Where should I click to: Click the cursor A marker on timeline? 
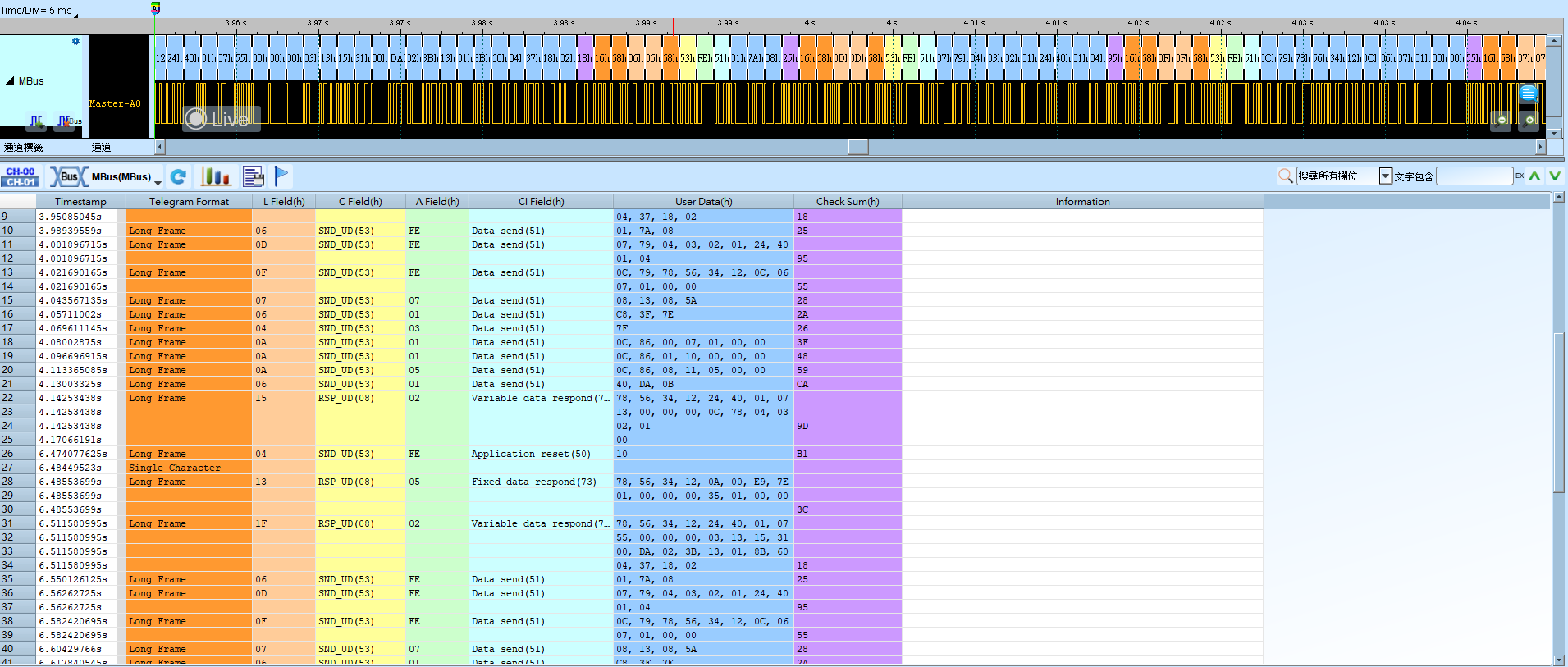[155, 8]
